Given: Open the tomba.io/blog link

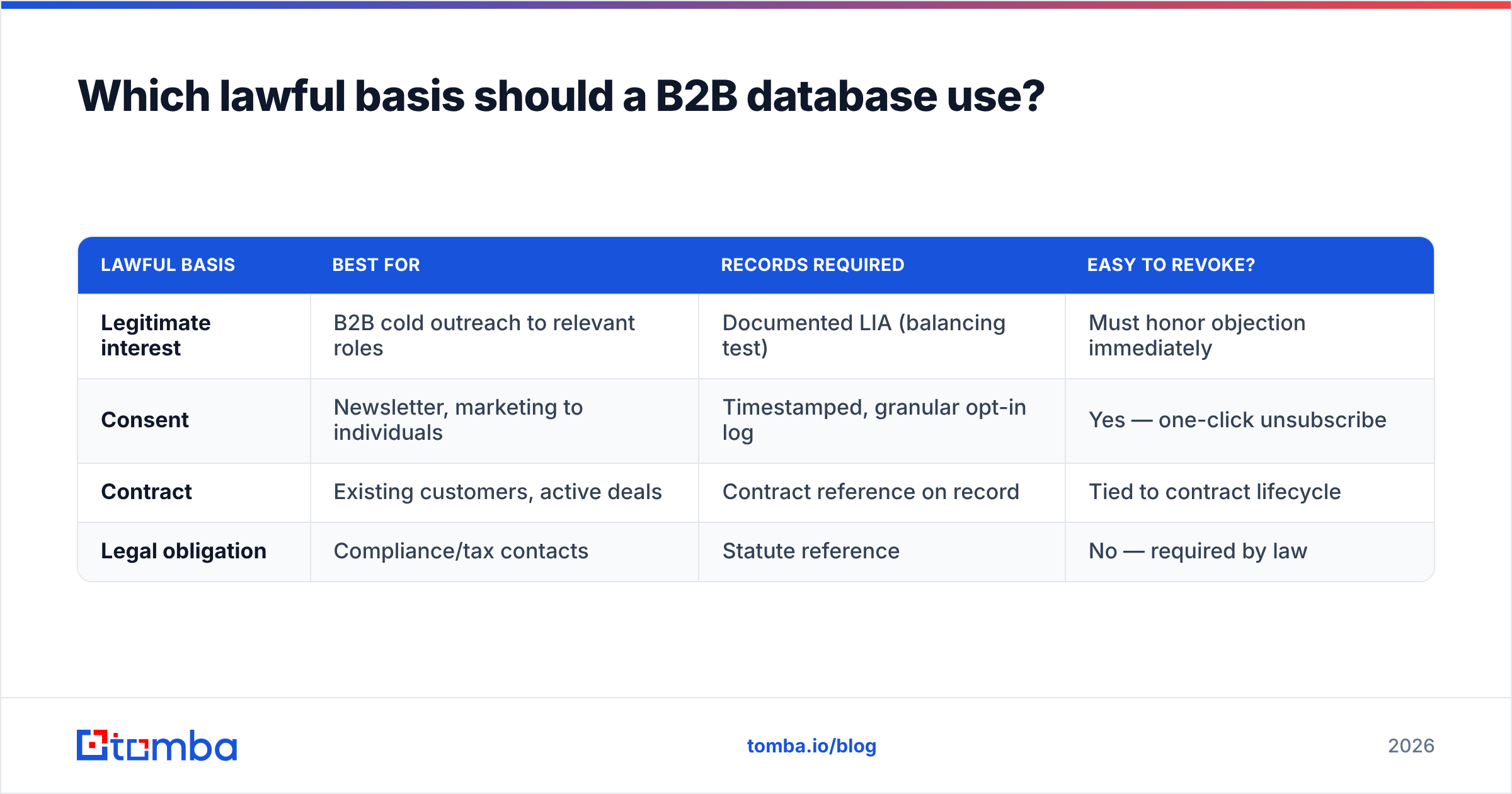Looking at the screenshot, I should 811,746.
